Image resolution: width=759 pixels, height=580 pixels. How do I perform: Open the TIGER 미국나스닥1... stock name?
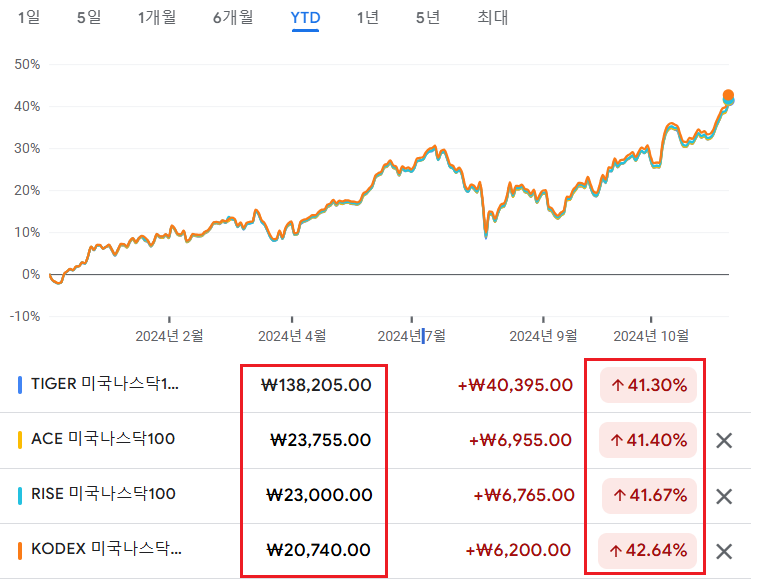(105, 384)
